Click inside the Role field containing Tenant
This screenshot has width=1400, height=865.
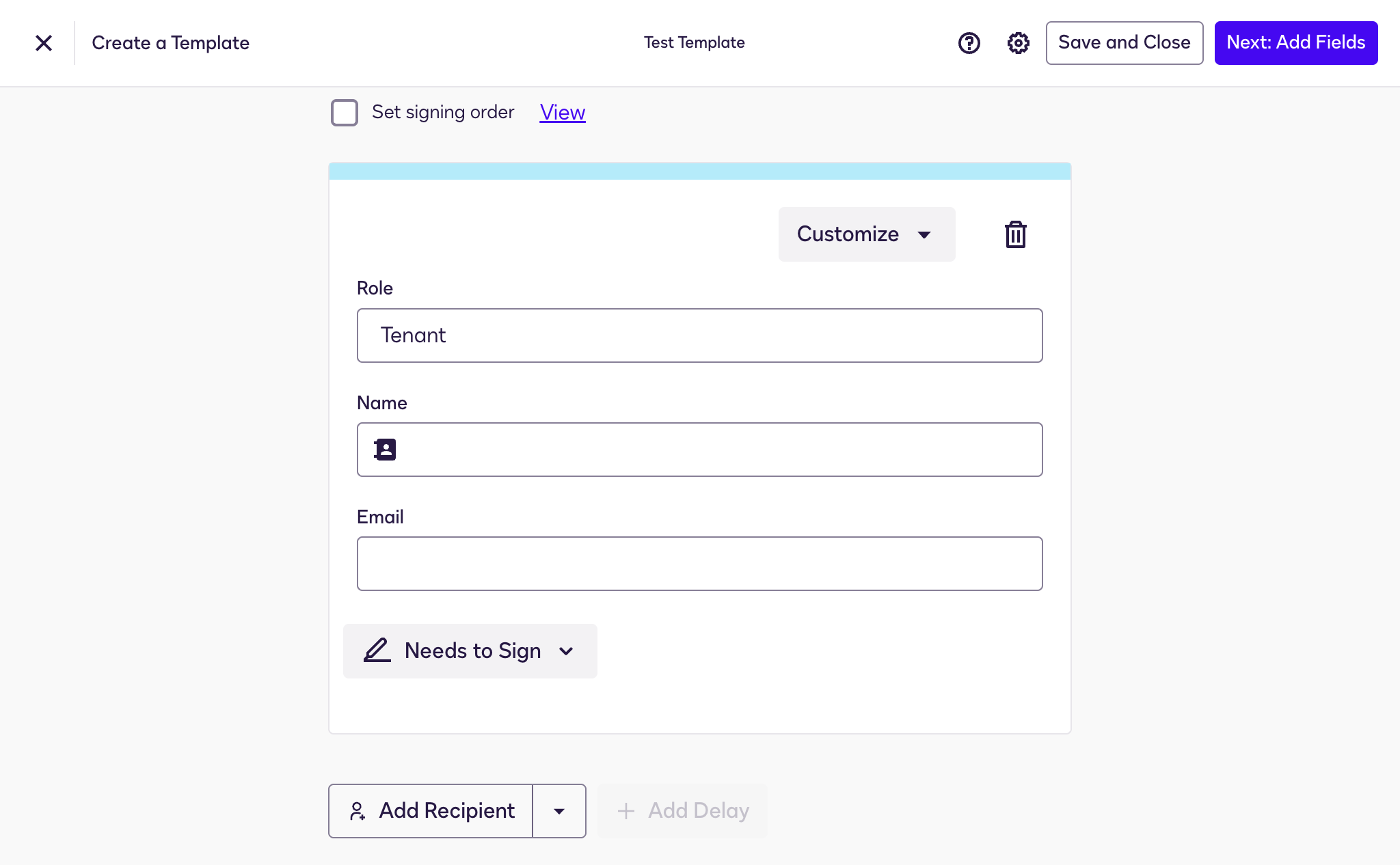(x=699, y=335)
